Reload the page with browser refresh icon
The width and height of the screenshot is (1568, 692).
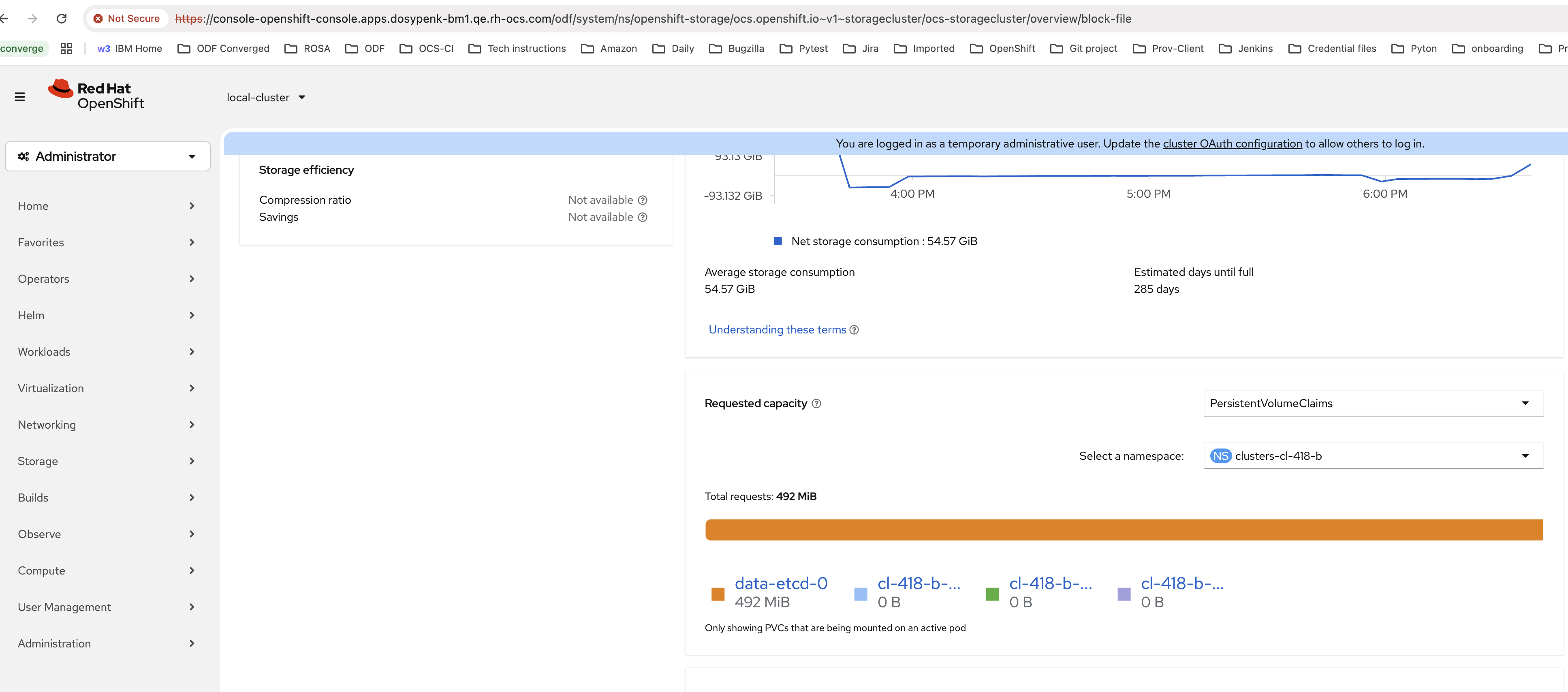pos(62,19)
